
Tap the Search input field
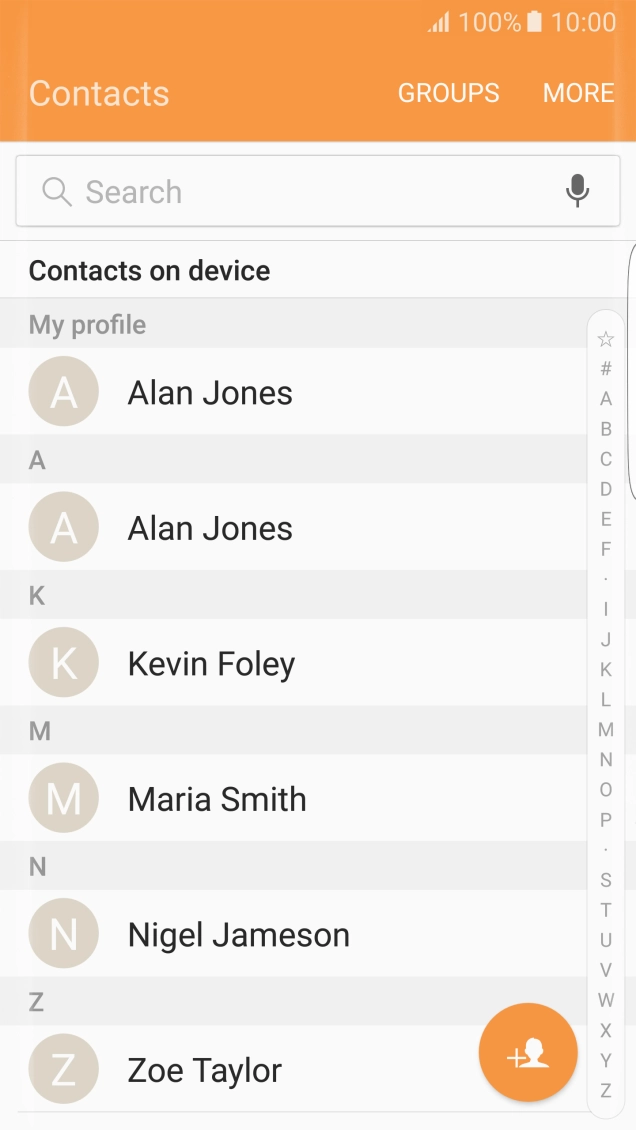[x=300, y=191]
